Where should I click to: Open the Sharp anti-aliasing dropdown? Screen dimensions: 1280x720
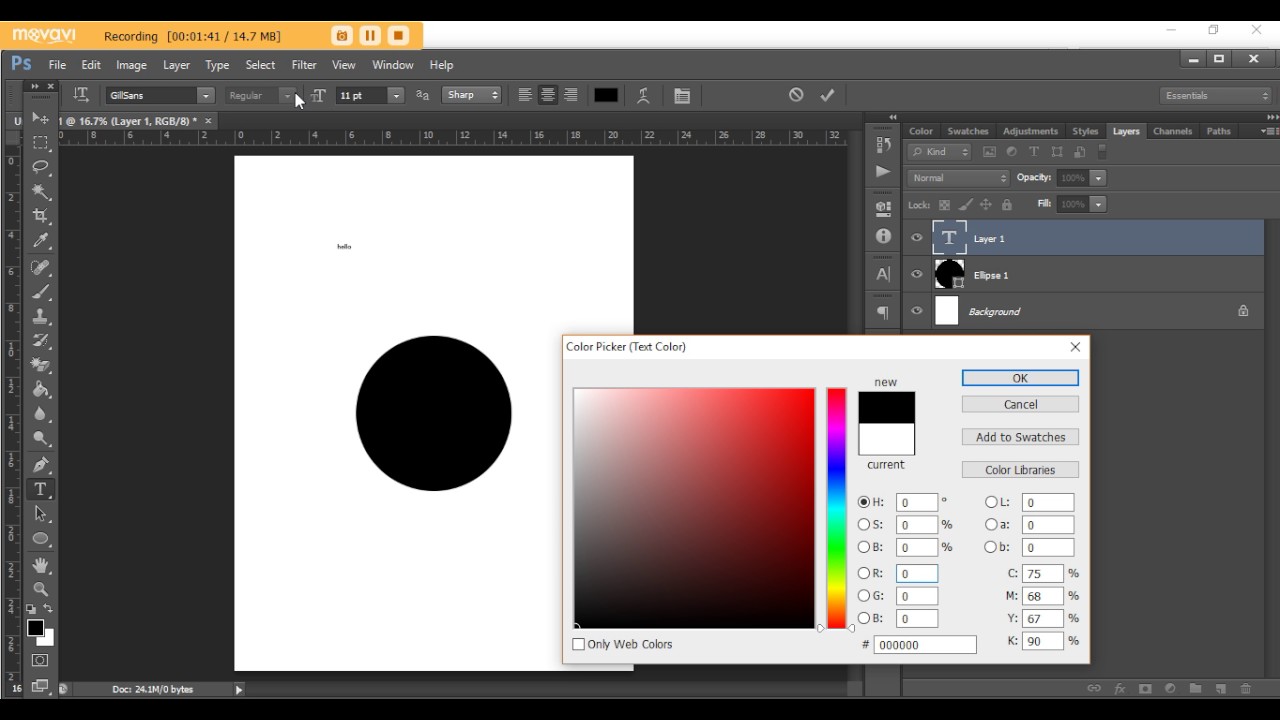[472, 95]
